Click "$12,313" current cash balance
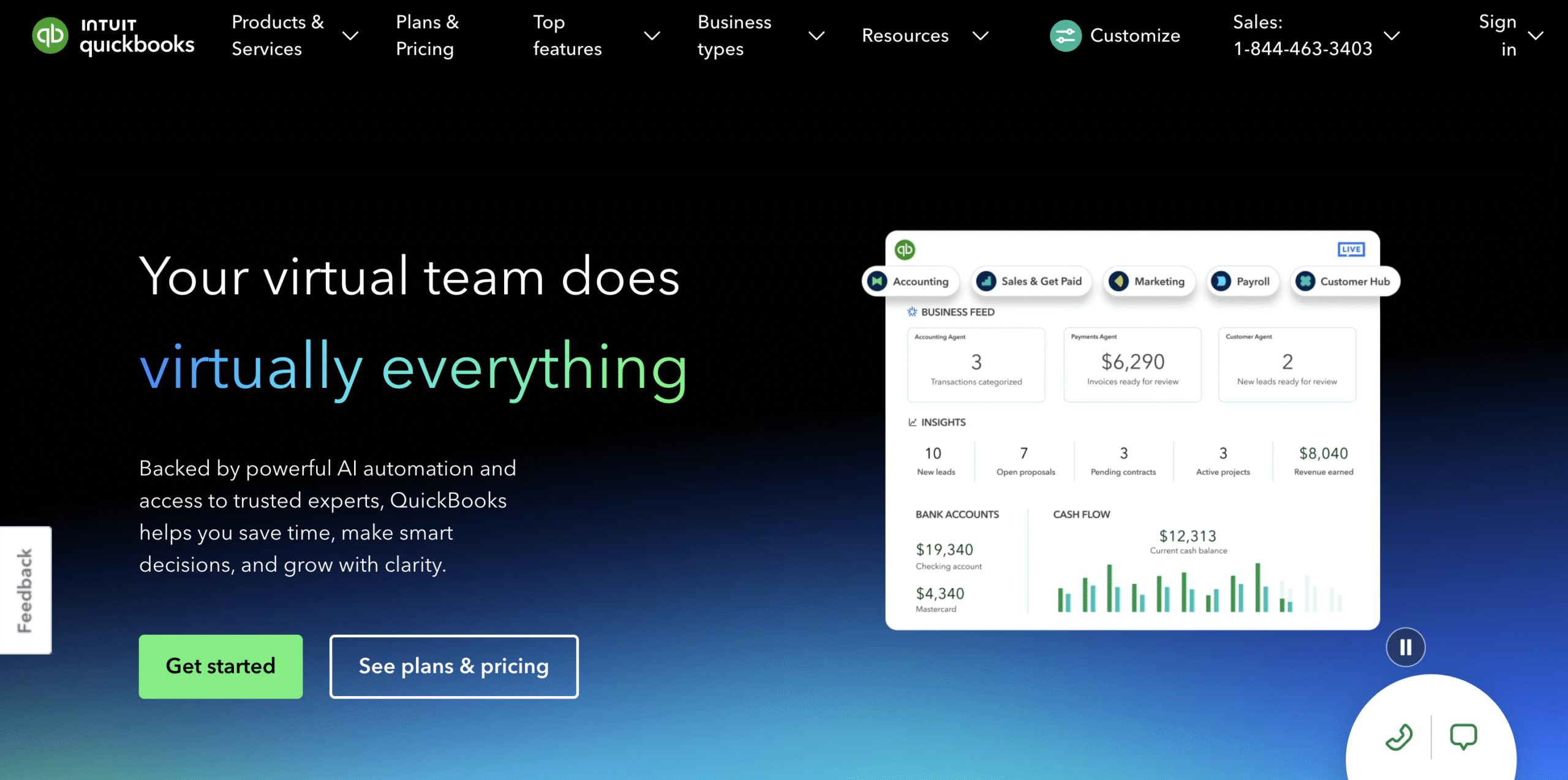1568x780 pixels. (x=1188, y=536)
